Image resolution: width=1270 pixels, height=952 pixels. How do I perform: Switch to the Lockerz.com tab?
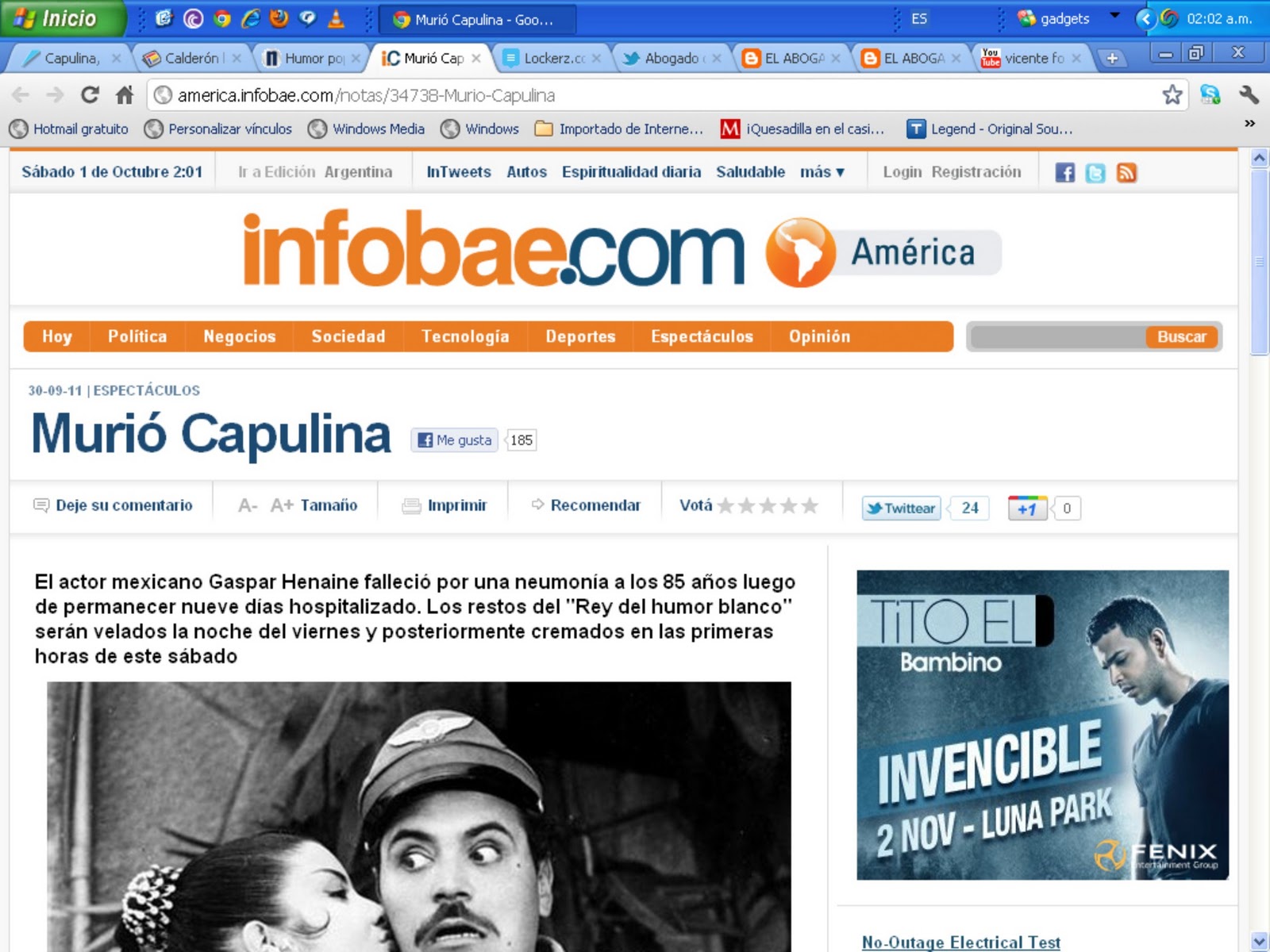click(553, 58)
